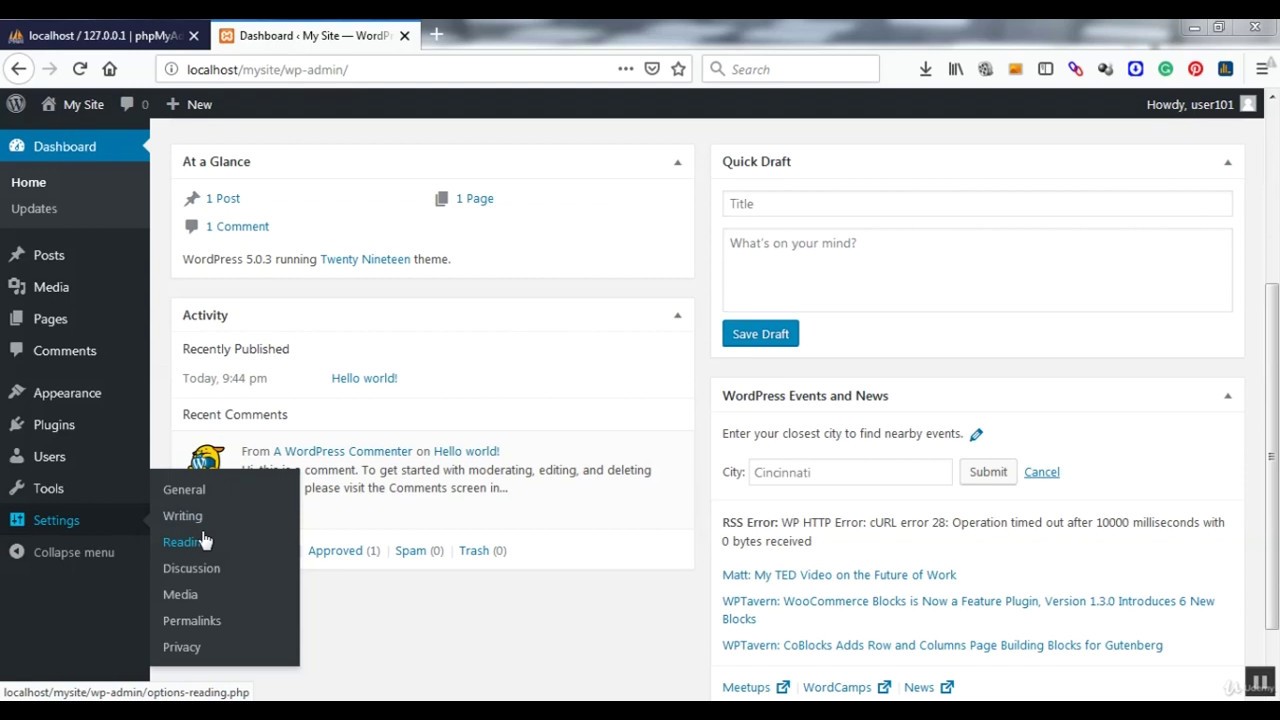Select General in Settings submenu
Viewport: 1280px width, 720px height.
(184, 490)
